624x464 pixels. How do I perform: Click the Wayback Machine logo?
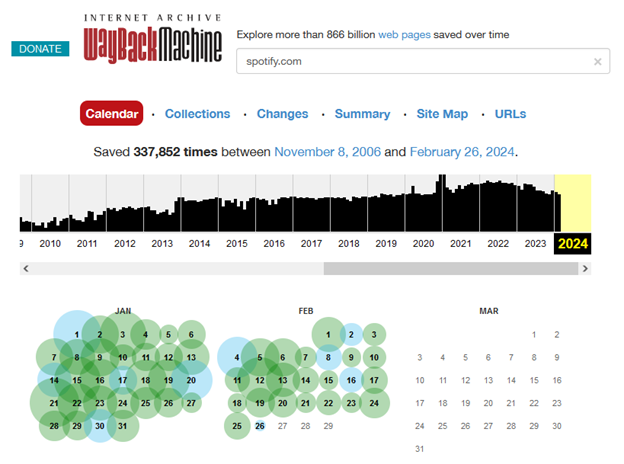152,39
